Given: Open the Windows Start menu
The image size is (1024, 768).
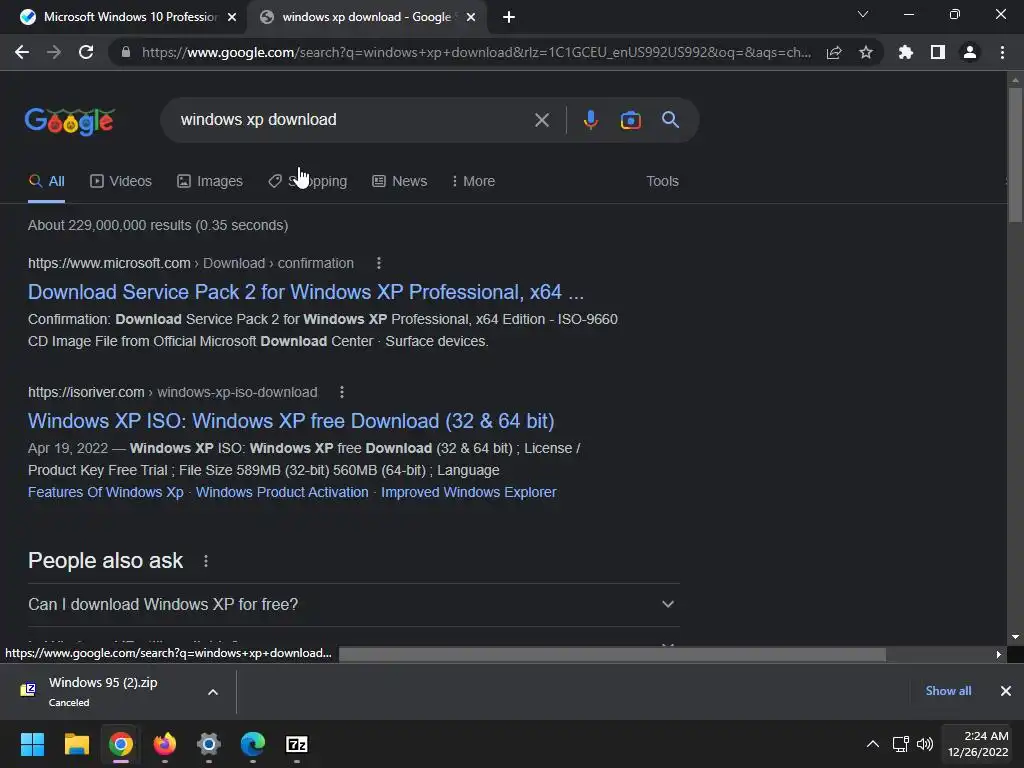Looking at the screenshot, I should 32,744.
